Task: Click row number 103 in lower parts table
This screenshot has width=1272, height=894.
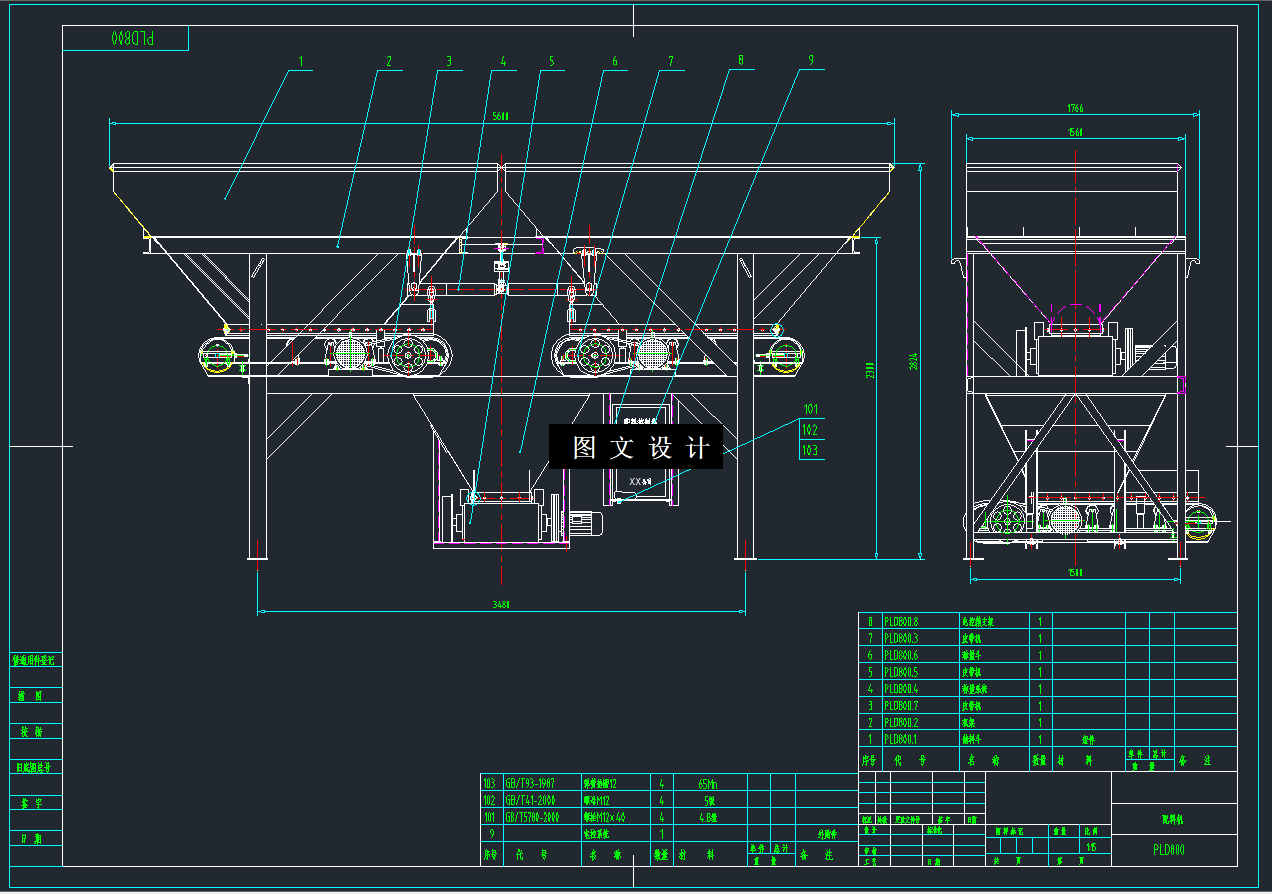Action: click(x=489, y=783)
